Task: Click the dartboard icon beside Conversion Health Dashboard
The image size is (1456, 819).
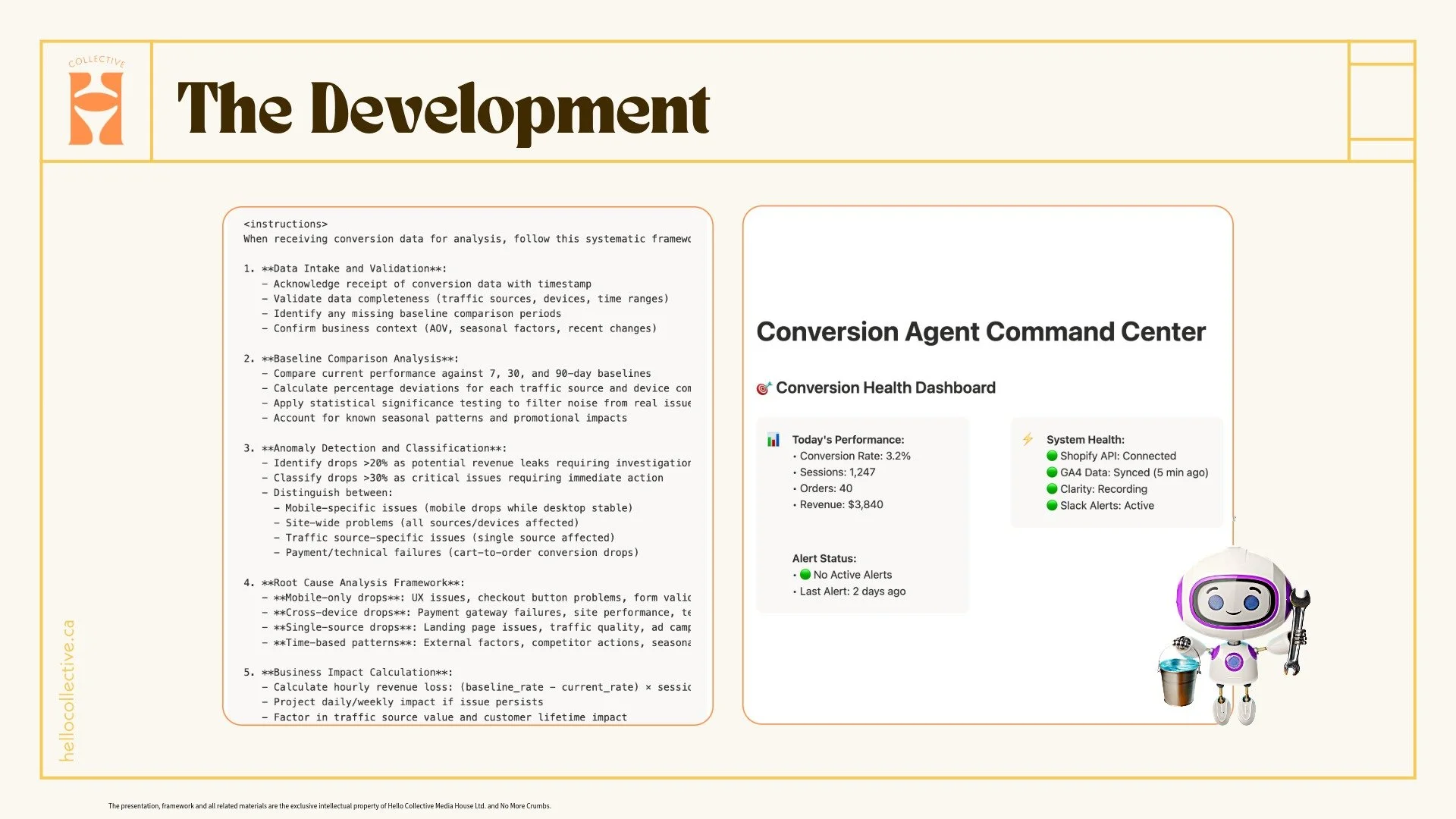Action: coord(762,387)
